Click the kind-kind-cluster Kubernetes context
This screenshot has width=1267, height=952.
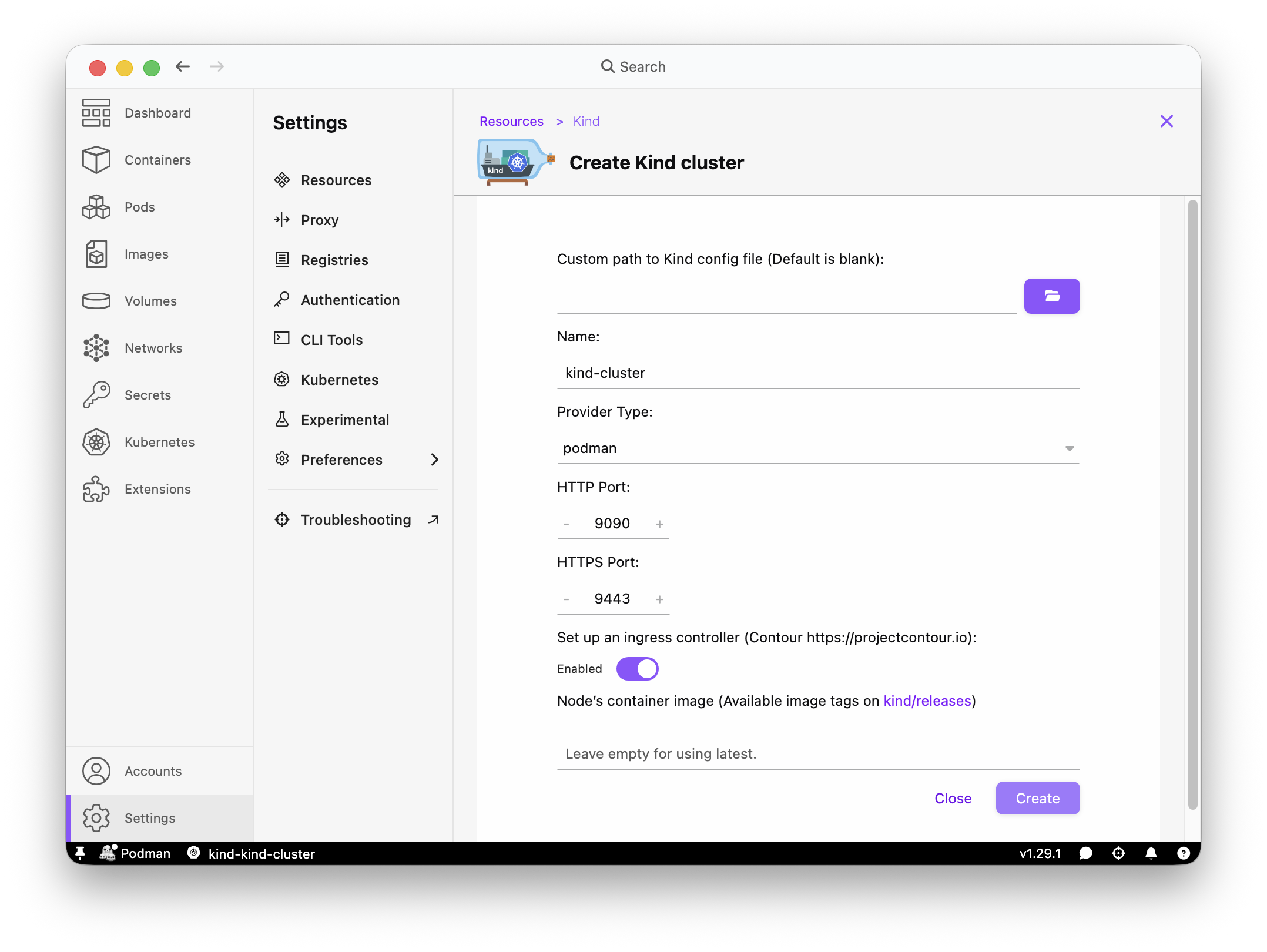pos(251,853)
